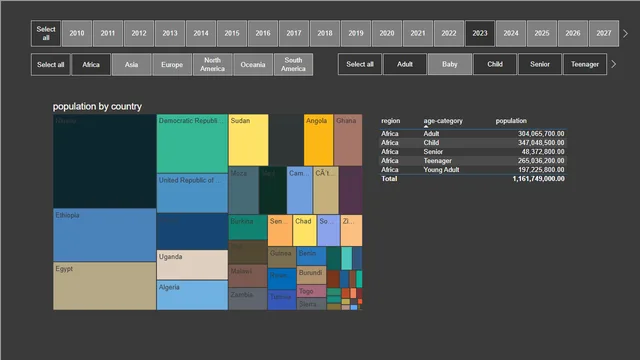
Task: Choose the 2016 year button
Action: pyautogui.click(x=263, y=33)
